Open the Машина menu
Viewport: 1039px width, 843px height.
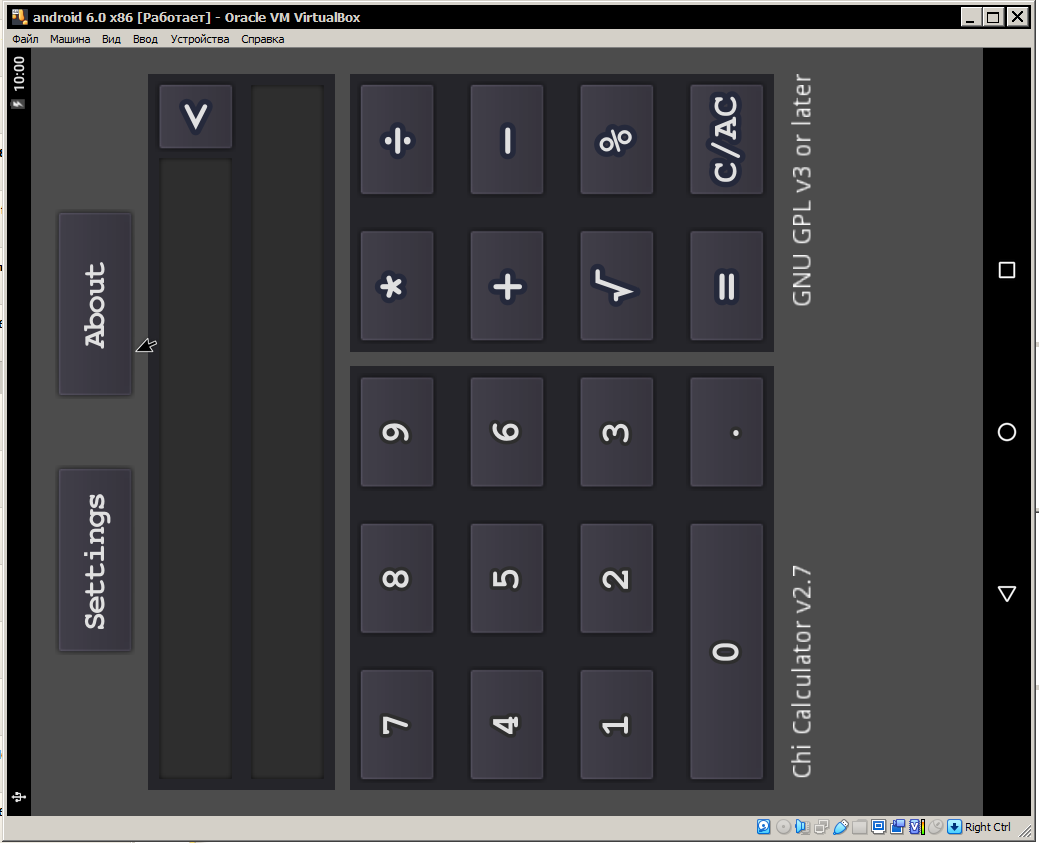pyautogui.click(x=70, y=39)
